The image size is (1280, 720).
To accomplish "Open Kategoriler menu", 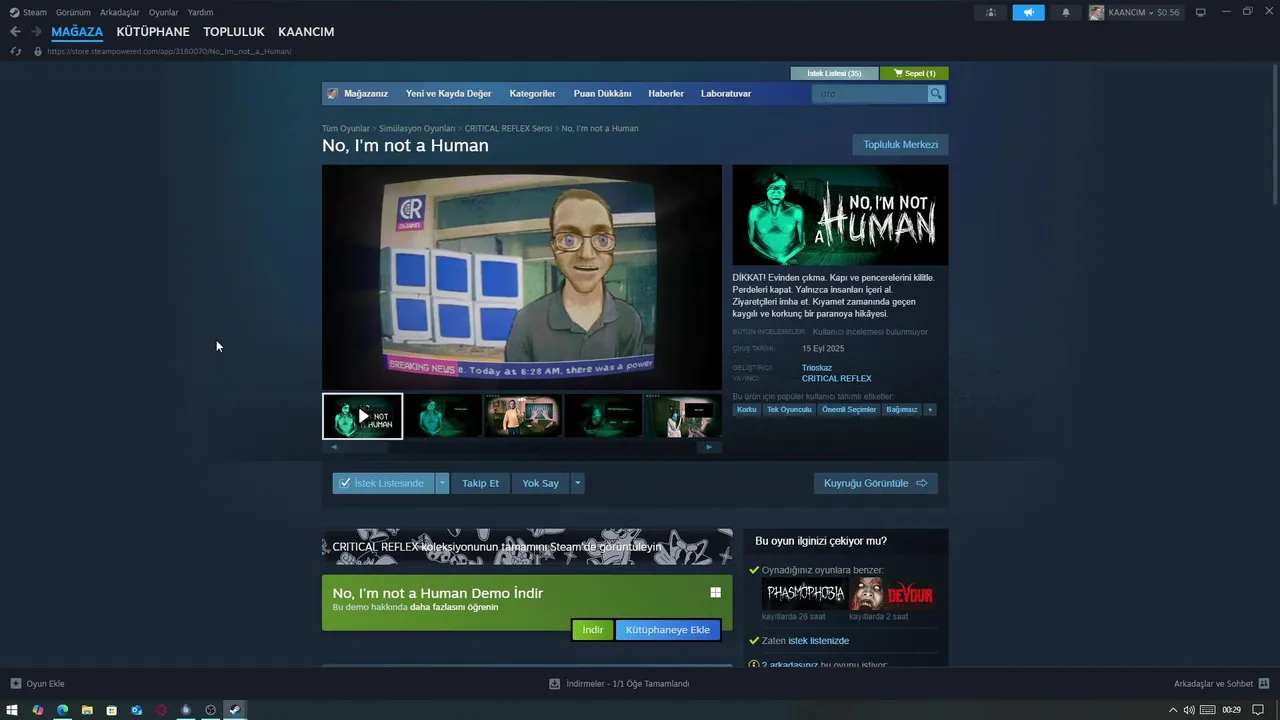I will coord(532,94).
